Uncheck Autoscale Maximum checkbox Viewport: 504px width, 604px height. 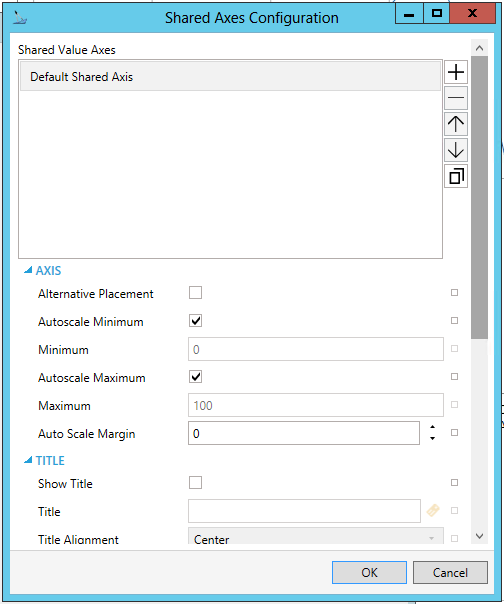[x=195, y=376]
